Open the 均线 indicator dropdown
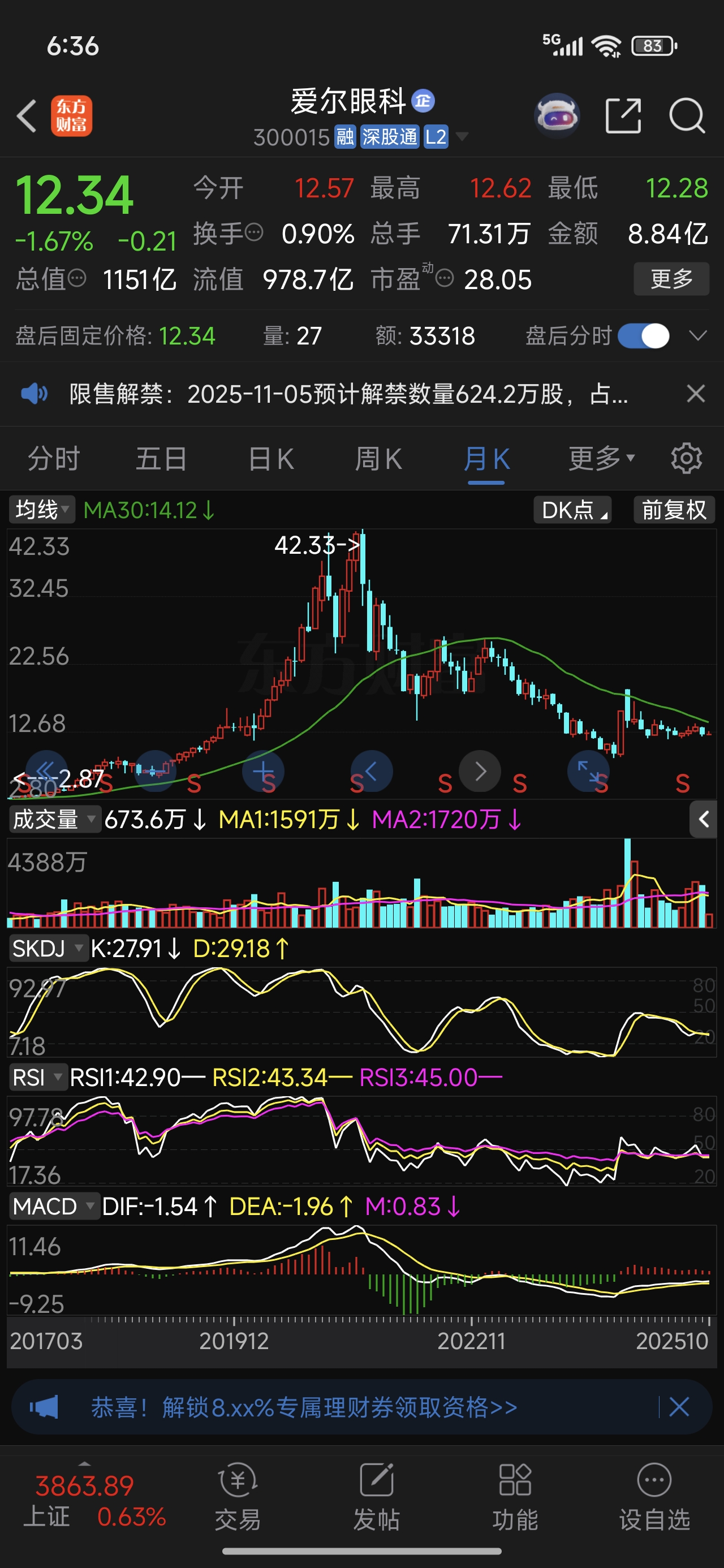The width and height of the screenshot is (724, 1568). (41, 510)
